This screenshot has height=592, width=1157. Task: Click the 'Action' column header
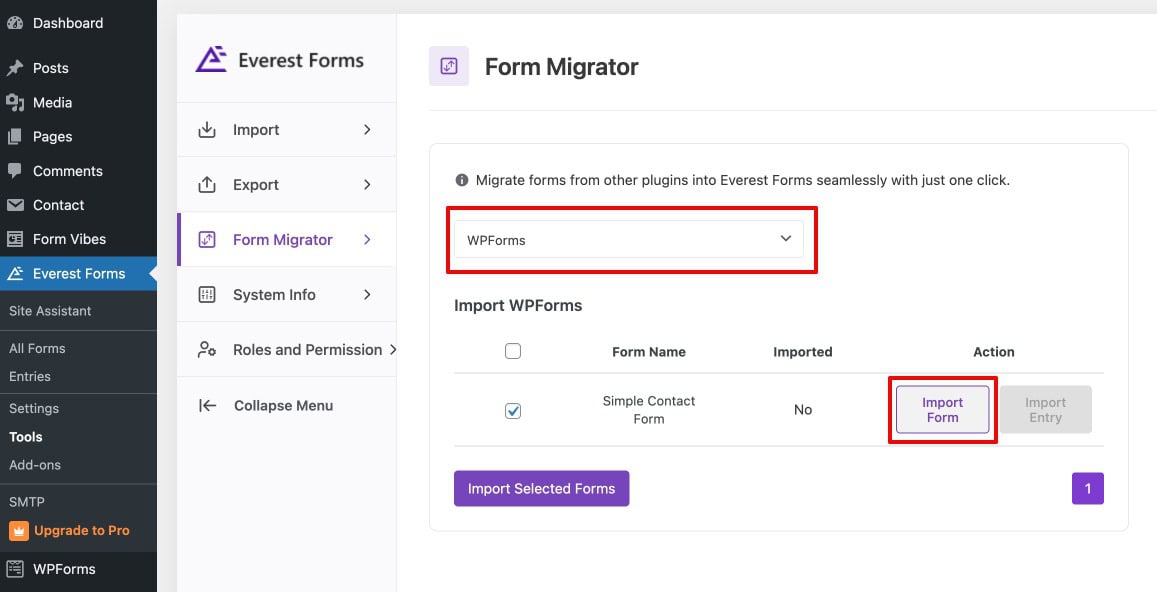(x=994, y=352)
